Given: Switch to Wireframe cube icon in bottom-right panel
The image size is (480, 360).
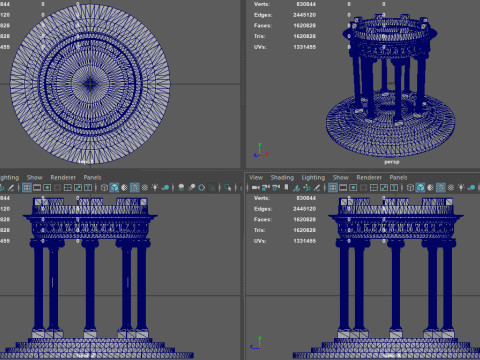Looking at the screenshot, I should tap(410, 188).
